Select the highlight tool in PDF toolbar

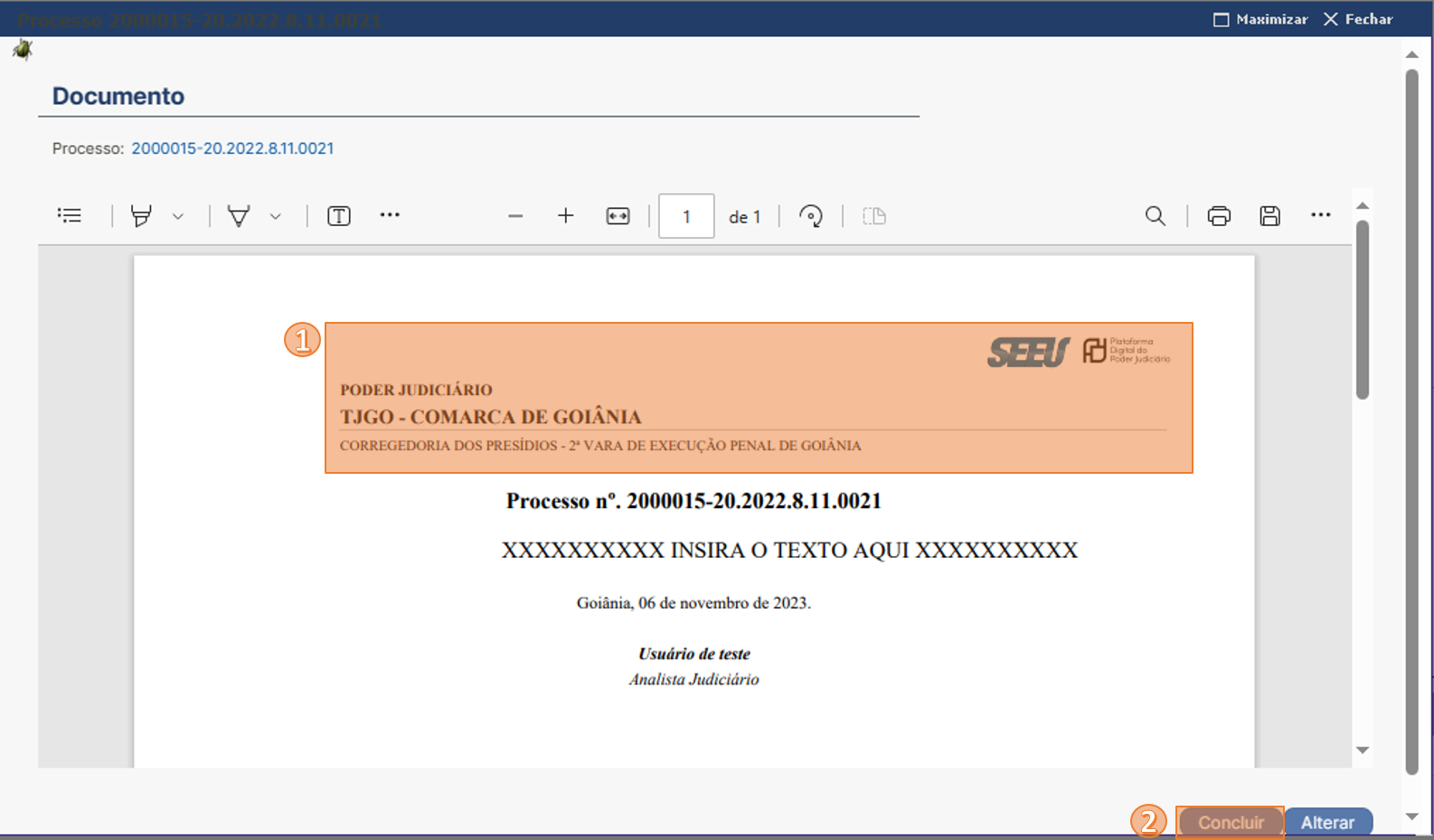(x=141, y=216)
